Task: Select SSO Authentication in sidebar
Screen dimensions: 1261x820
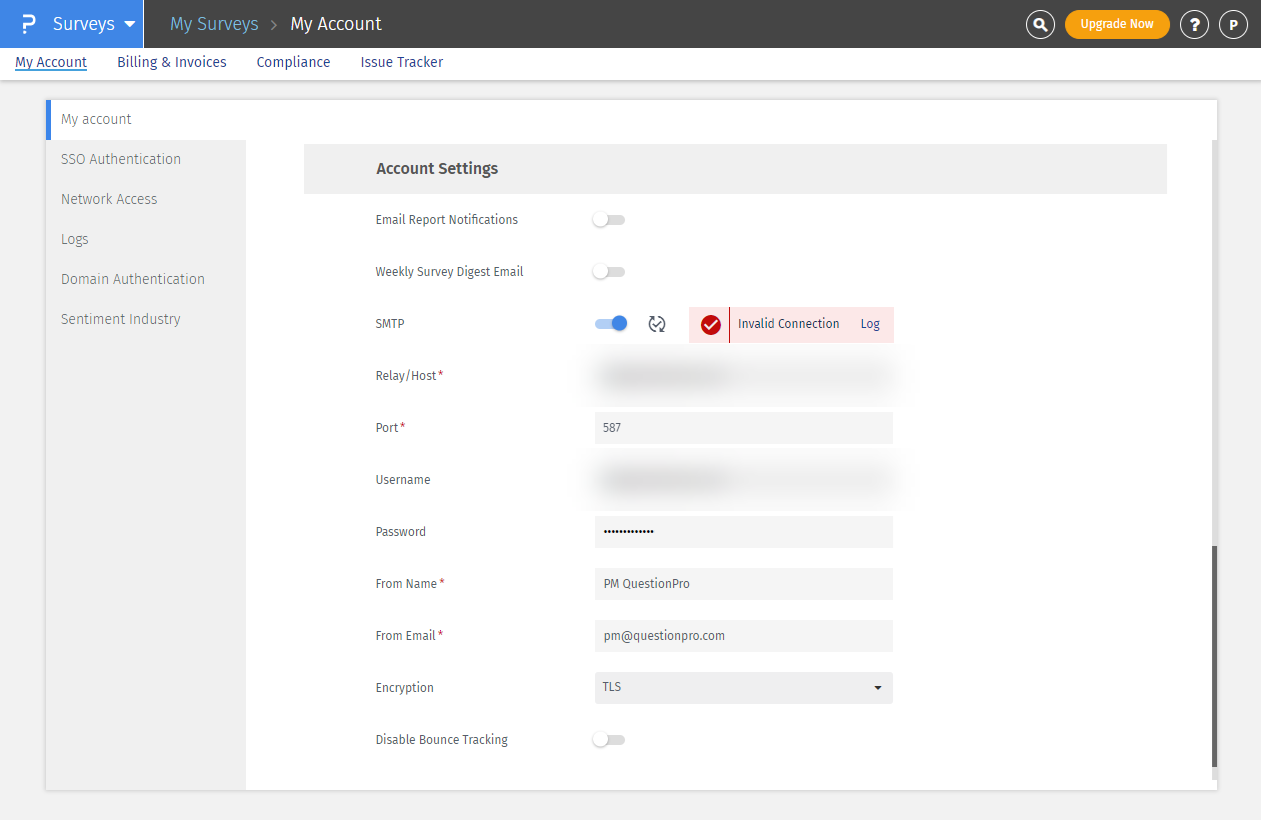Action: point(121,159)
